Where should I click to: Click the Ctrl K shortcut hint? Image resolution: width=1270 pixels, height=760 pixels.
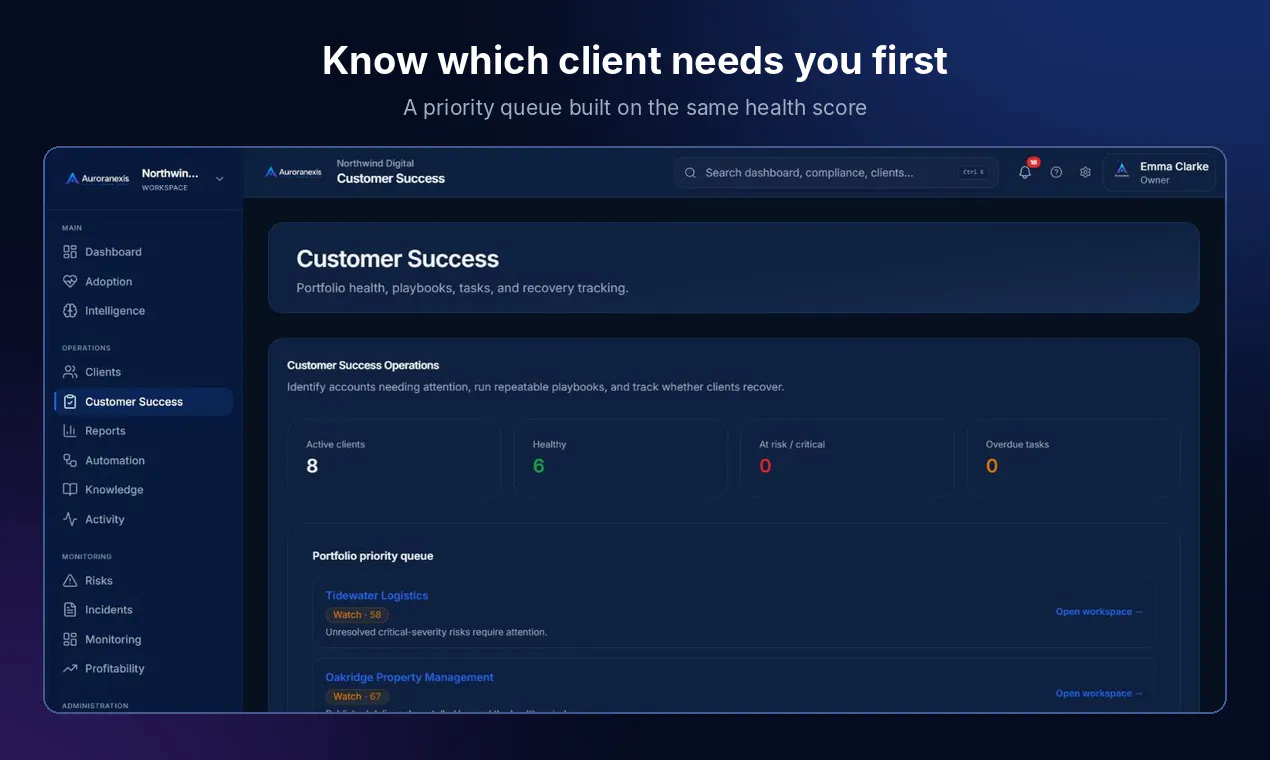pyautogui.click(x=973, y=173)
